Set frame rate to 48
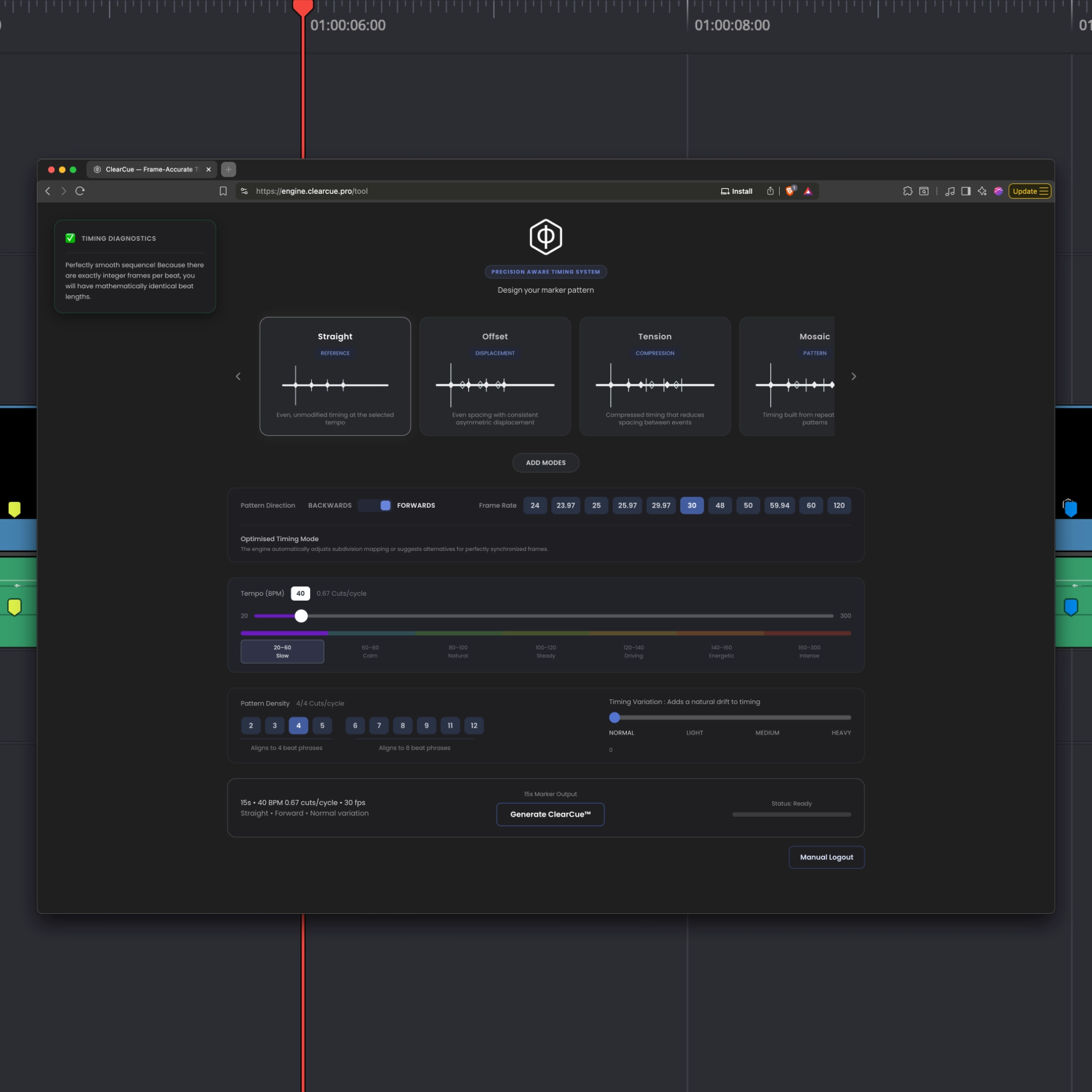The image size is (1092, 1092). point(720,505)
